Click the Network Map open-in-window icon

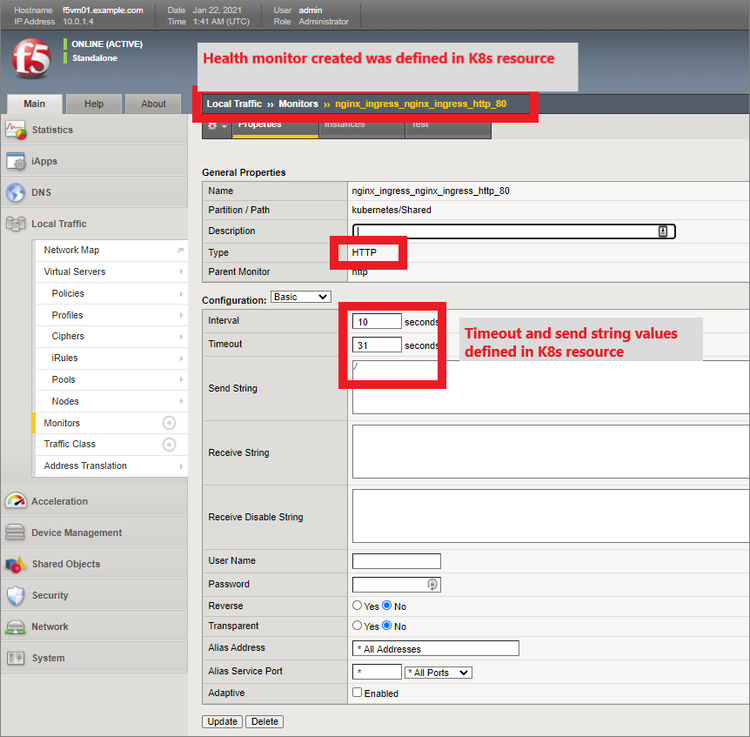point(180,250)
